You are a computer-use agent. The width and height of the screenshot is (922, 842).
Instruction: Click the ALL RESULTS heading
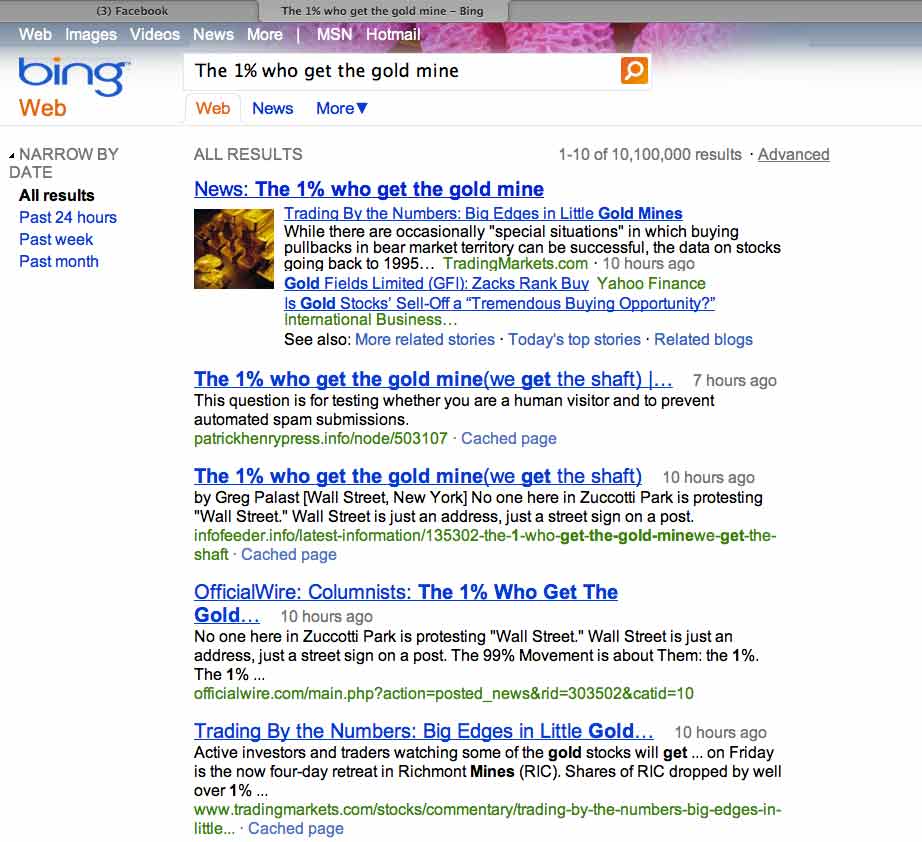pyautogui.click(x=248, y=154)
